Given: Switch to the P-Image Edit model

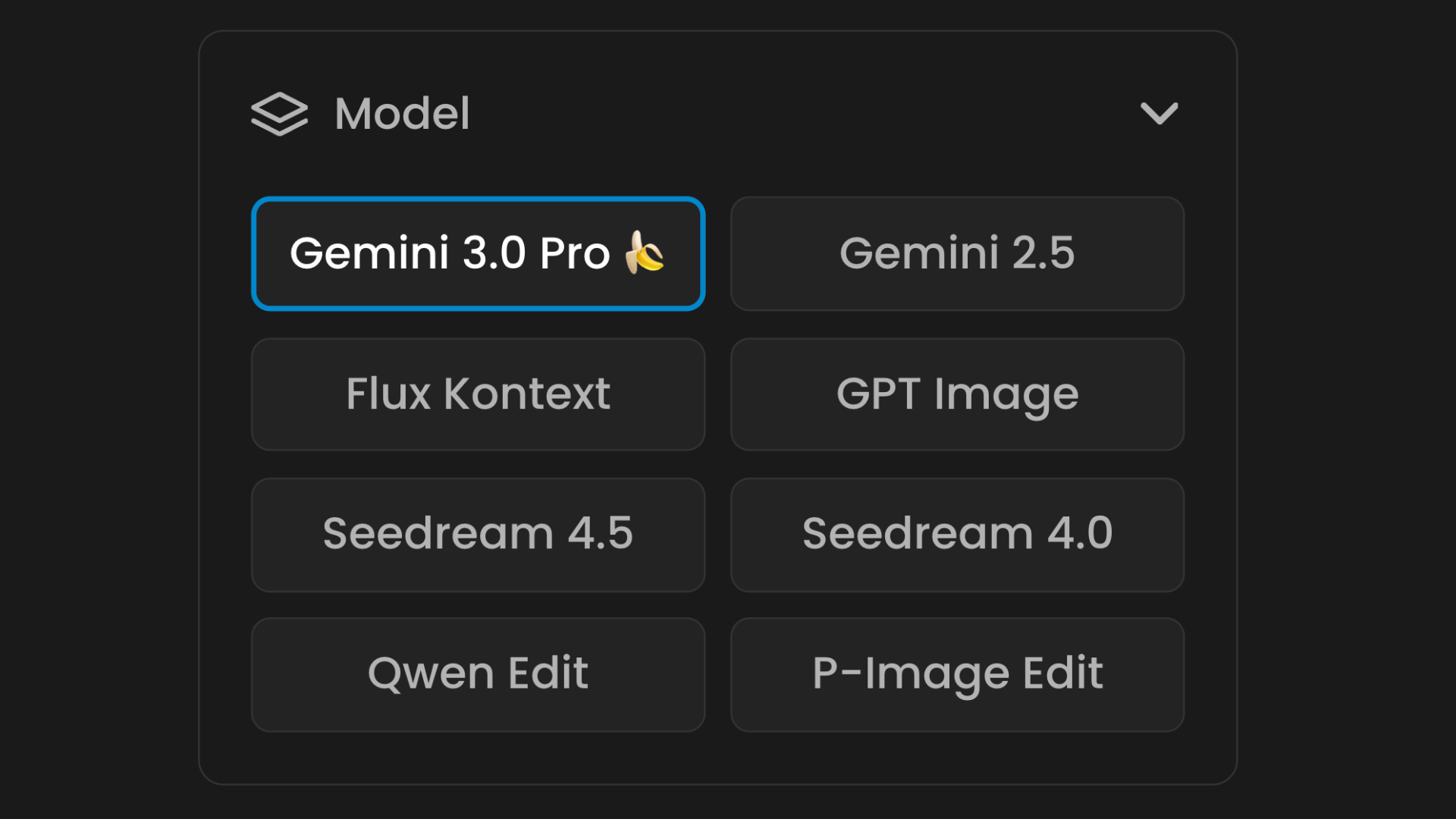Looking at the screenshot, I should [957, 674].
